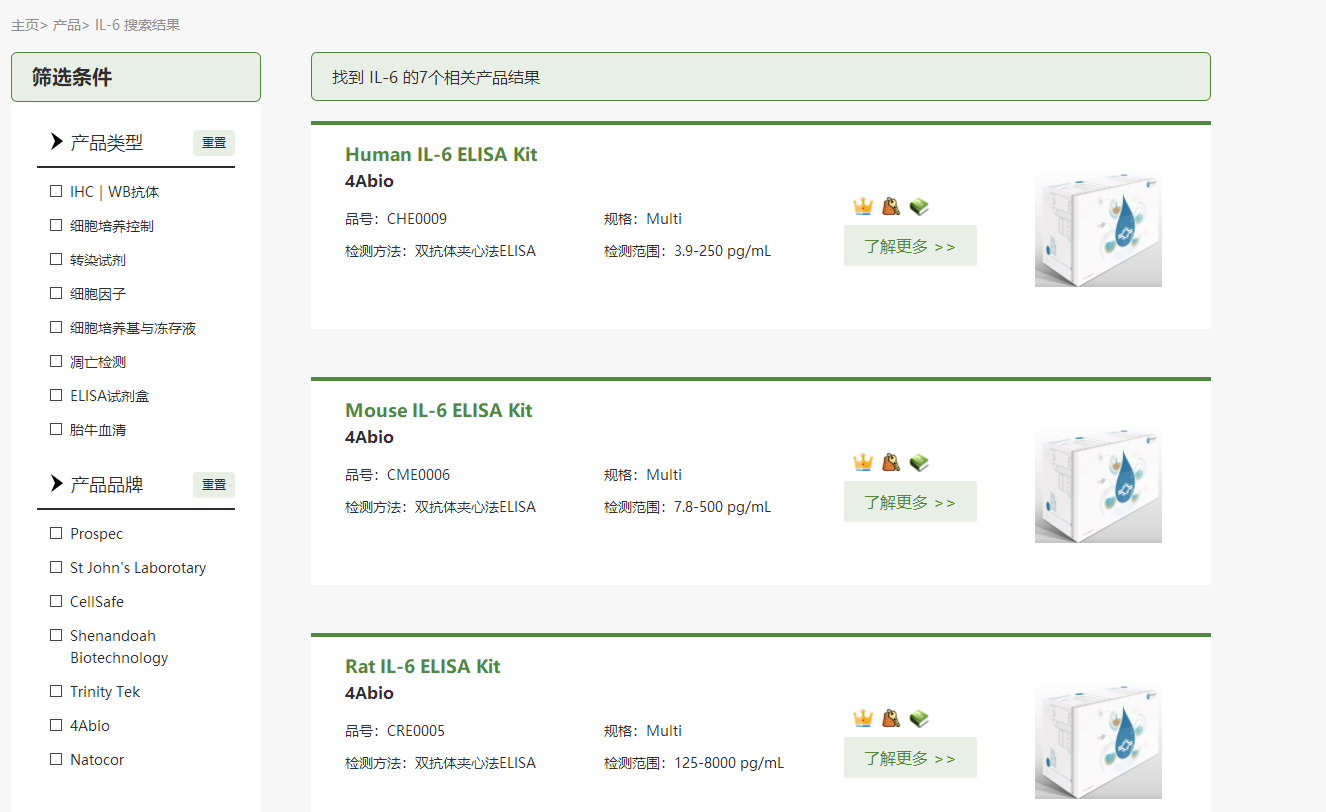
Task: Collapse the 产品品牌 filter section arrow
Action: (57, 484)
